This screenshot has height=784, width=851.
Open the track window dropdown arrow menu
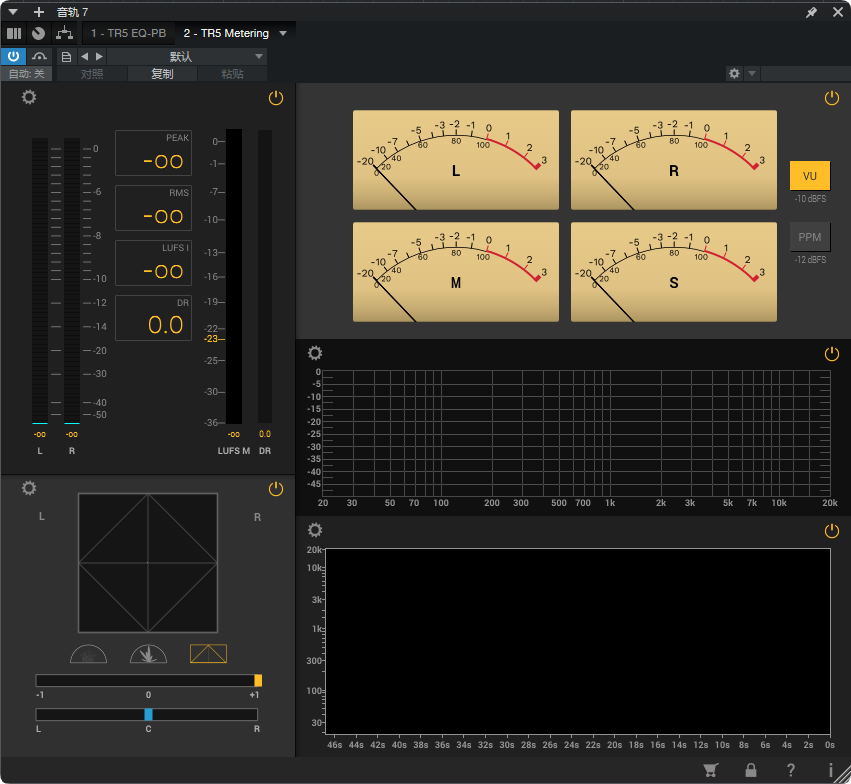13,11
